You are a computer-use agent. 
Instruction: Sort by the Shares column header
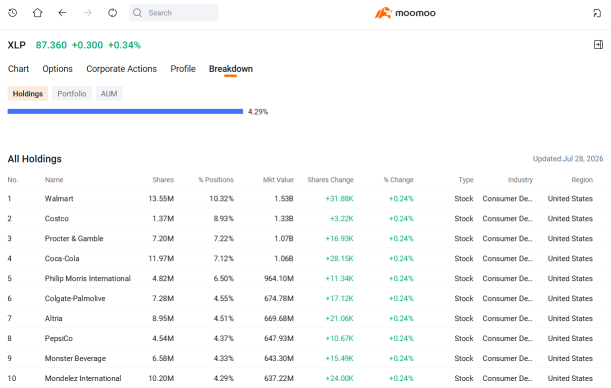click(163, 180)
